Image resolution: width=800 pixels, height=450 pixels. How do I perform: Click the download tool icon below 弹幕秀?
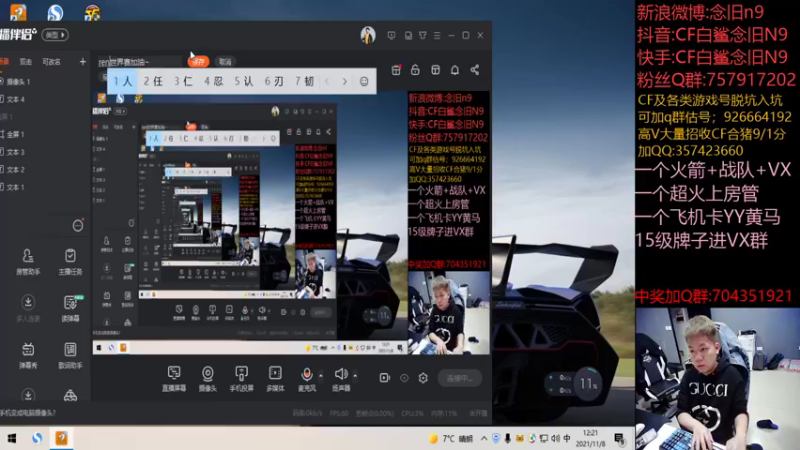[28, 395]
